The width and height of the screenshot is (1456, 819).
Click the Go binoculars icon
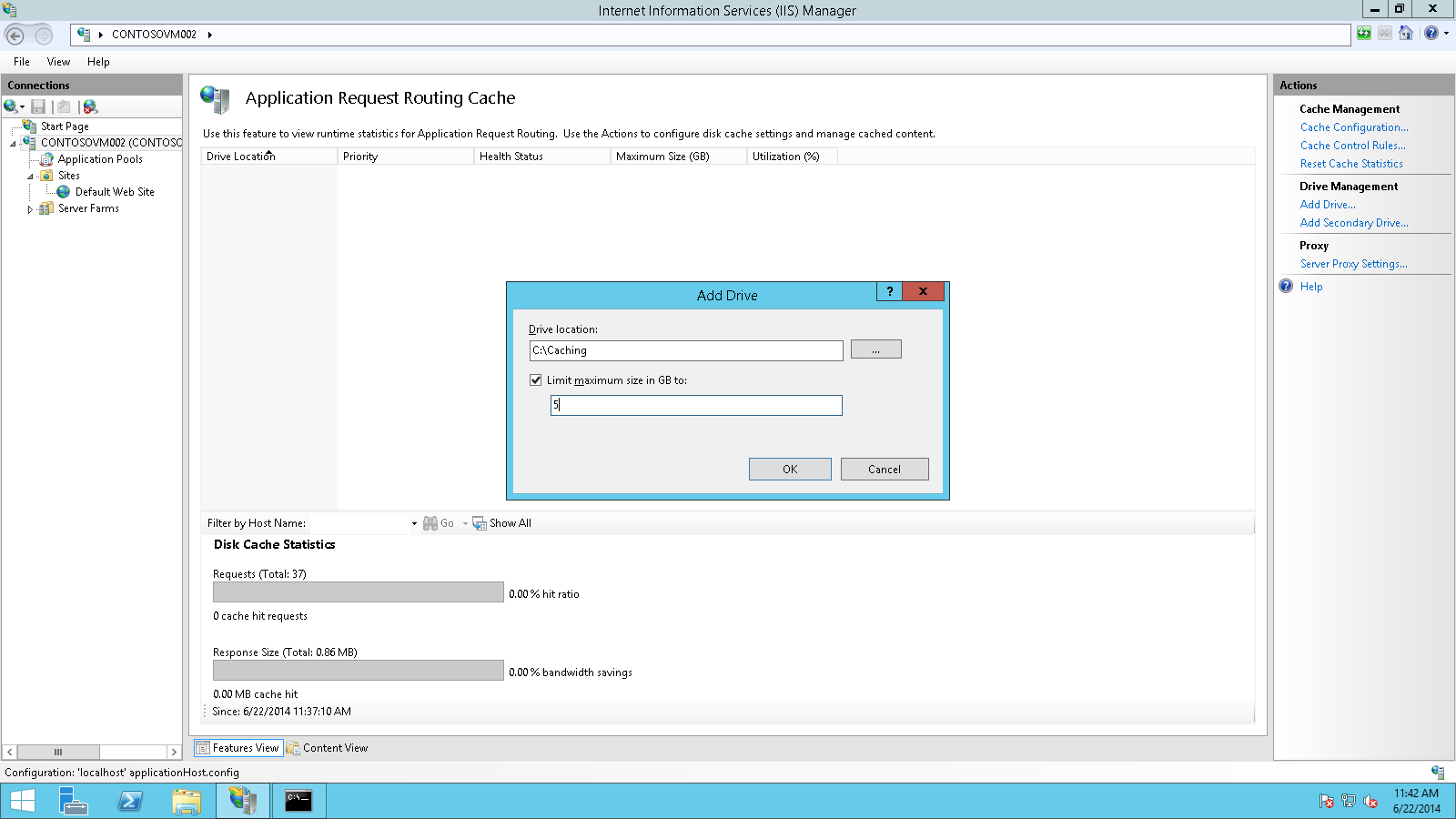tap(430, 523)
